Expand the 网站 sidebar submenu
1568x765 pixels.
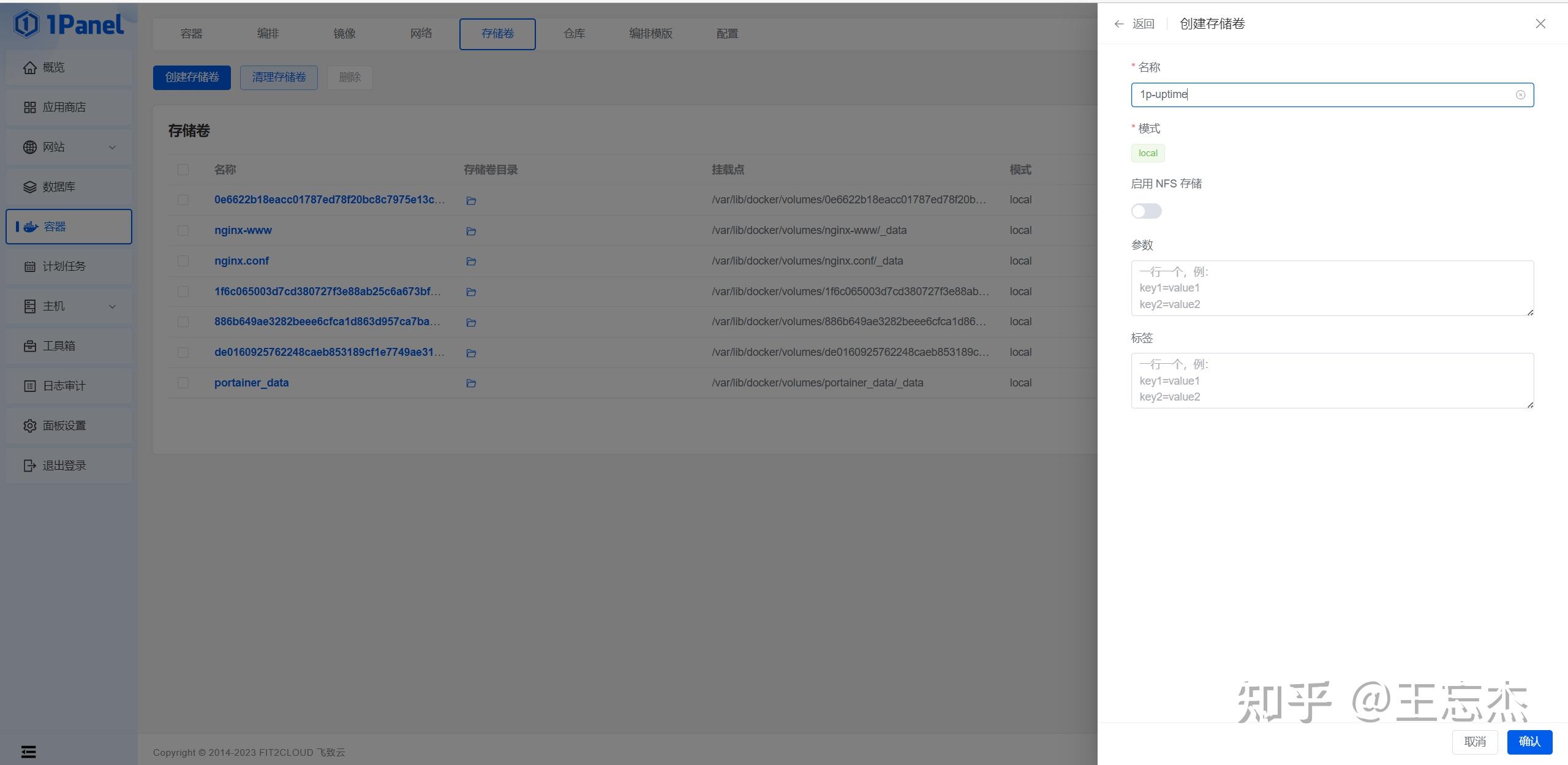tap(112, 147)
